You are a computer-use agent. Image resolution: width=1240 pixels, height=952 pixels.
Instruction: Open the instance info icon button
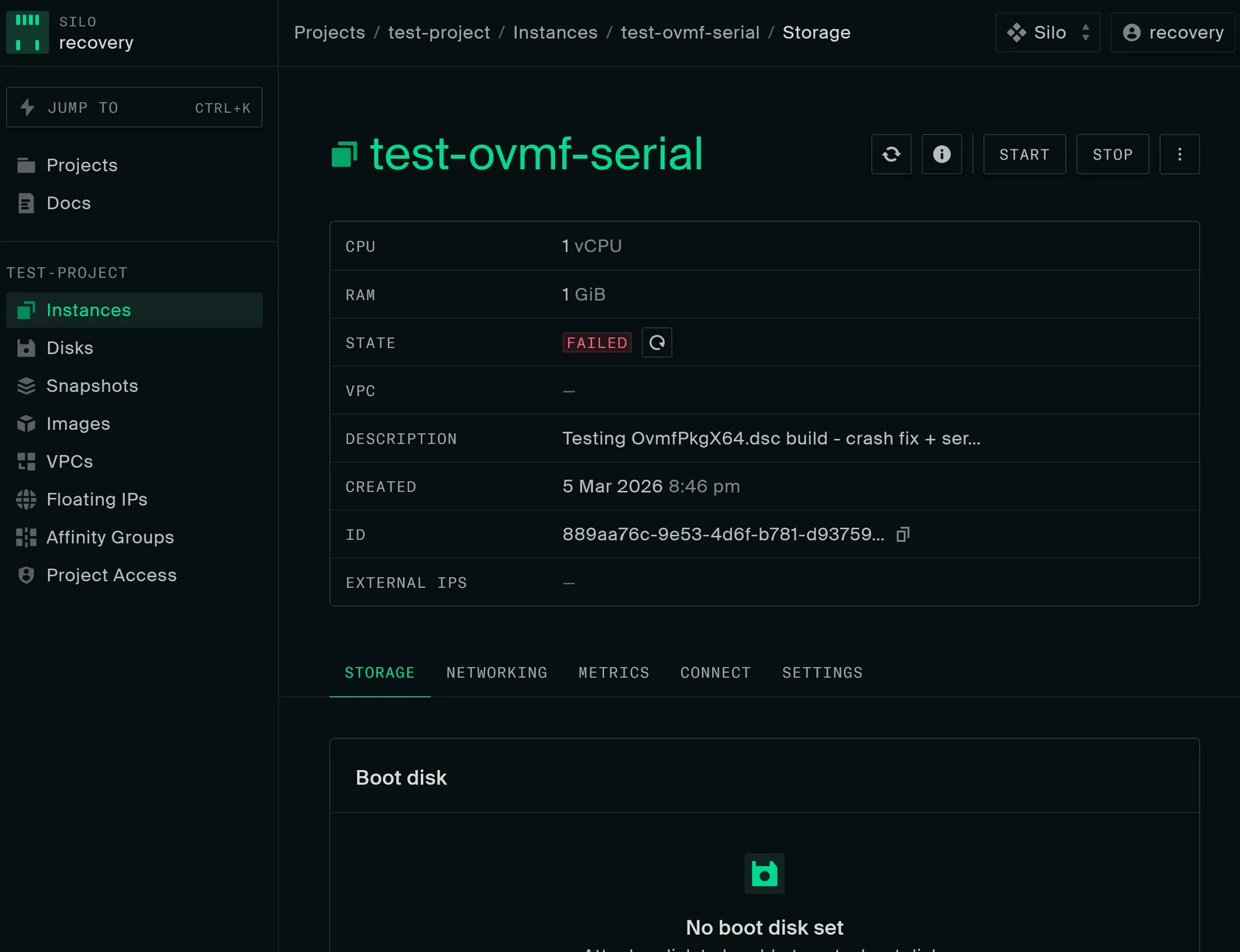[942, 154]
